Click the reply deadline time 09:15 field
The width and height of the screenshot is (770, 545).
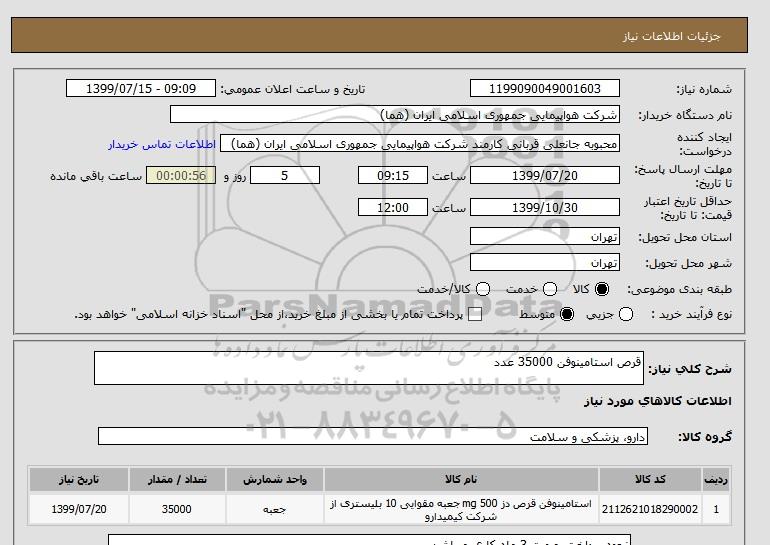(x=393, y=175)
